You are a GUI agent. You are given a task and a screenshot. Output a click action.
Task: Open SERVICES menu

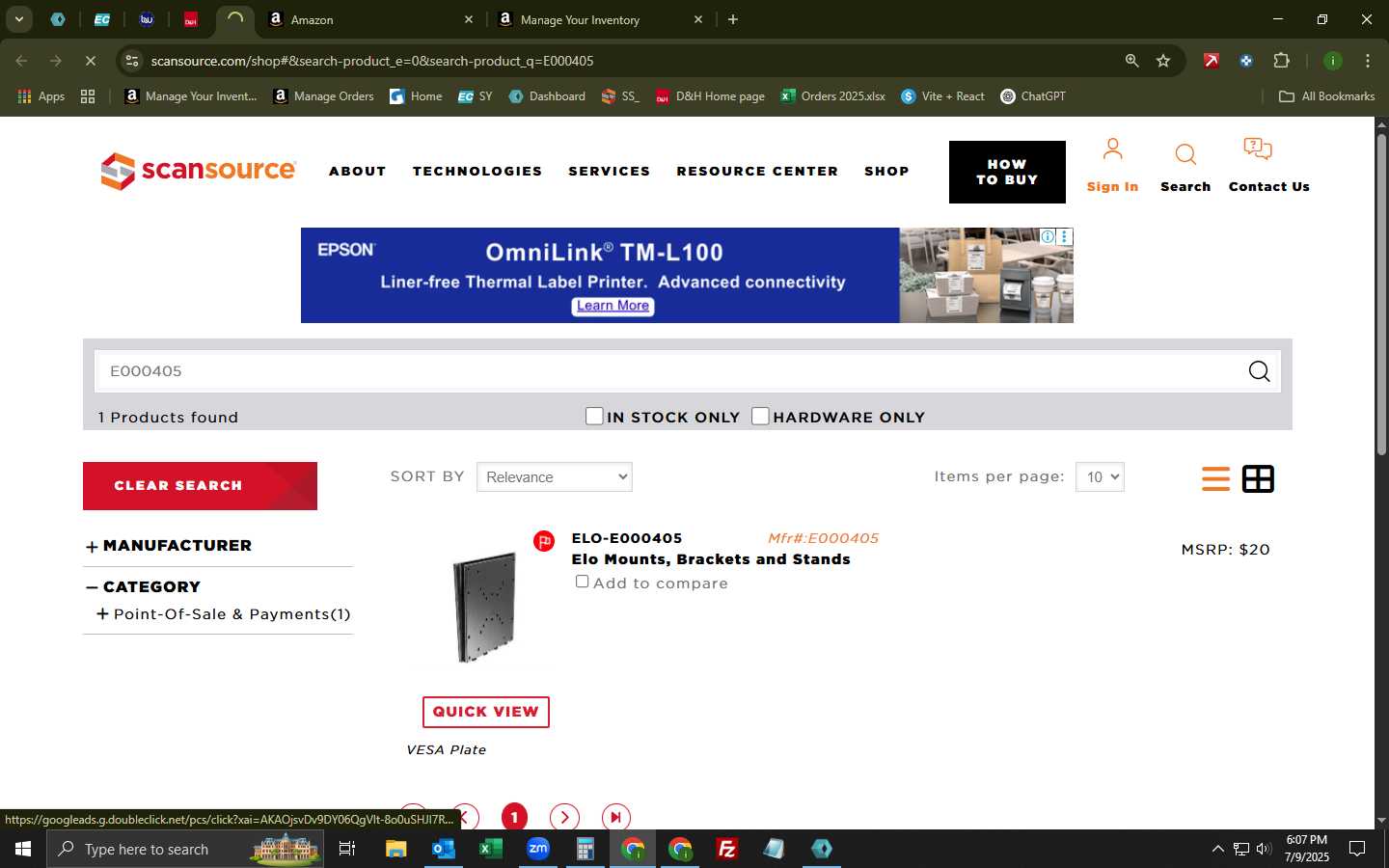point(610,172)
